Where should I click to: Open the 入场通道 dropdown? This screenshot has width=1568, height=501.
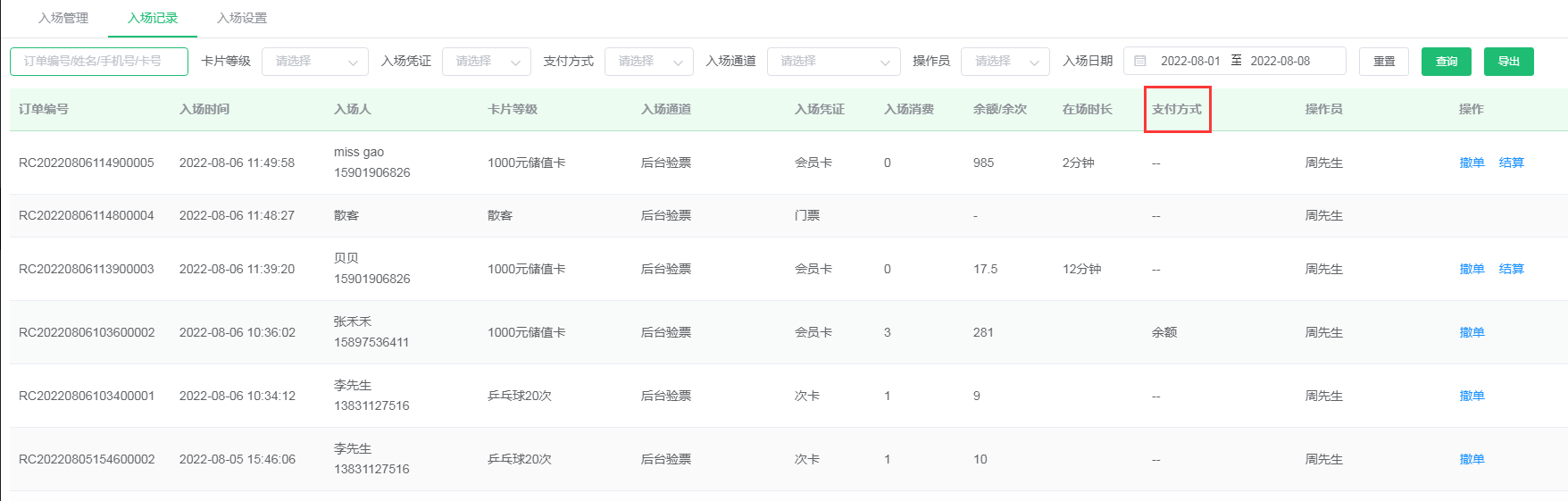tap(833, 61)
